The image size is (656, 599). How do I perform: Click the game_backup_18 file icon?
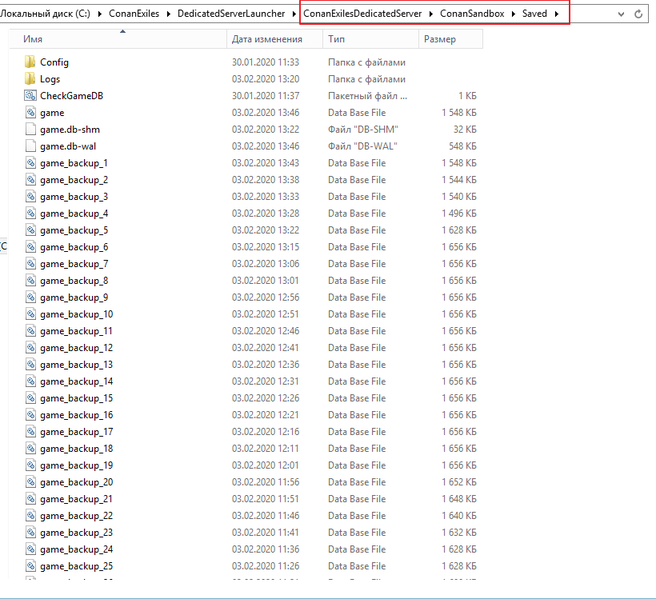point(31,448)
